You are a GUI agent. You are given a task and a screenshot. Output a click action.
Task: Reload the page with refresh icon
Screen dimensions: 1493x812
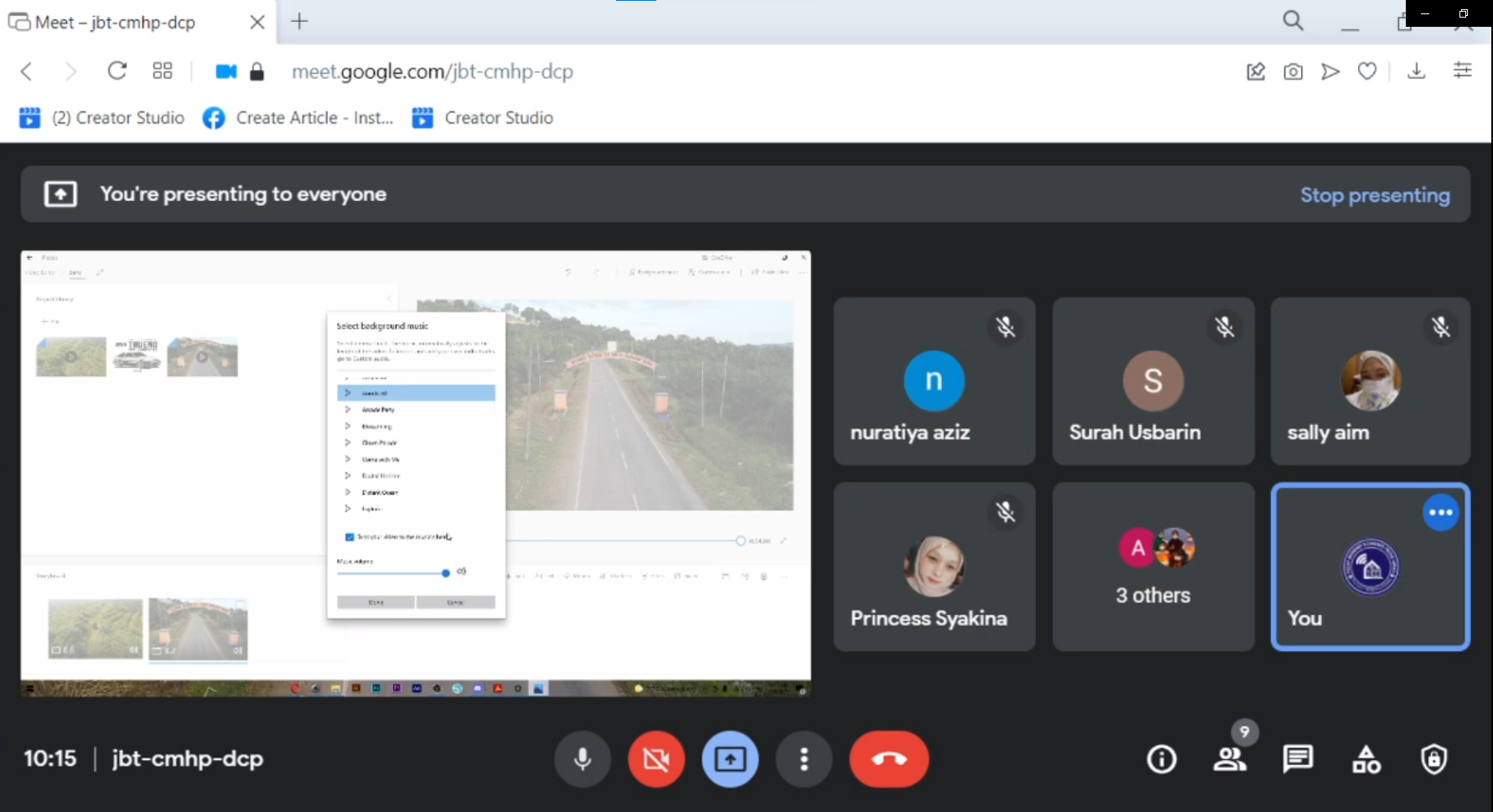117,71
